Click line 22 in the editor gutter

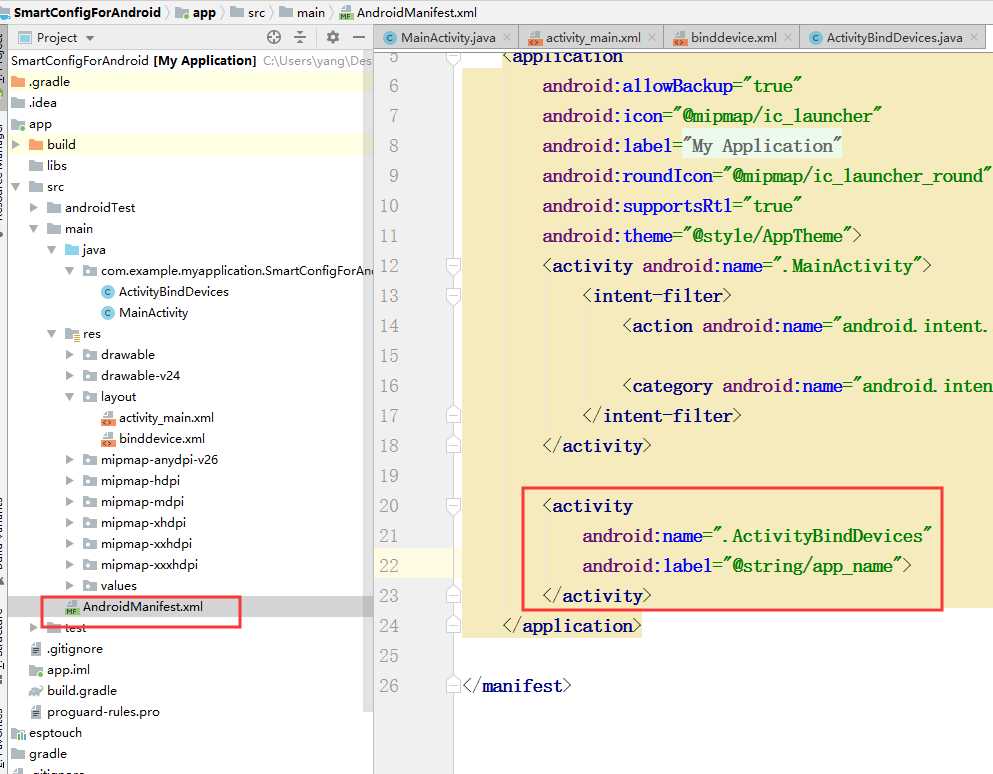(x=389, y=565)
